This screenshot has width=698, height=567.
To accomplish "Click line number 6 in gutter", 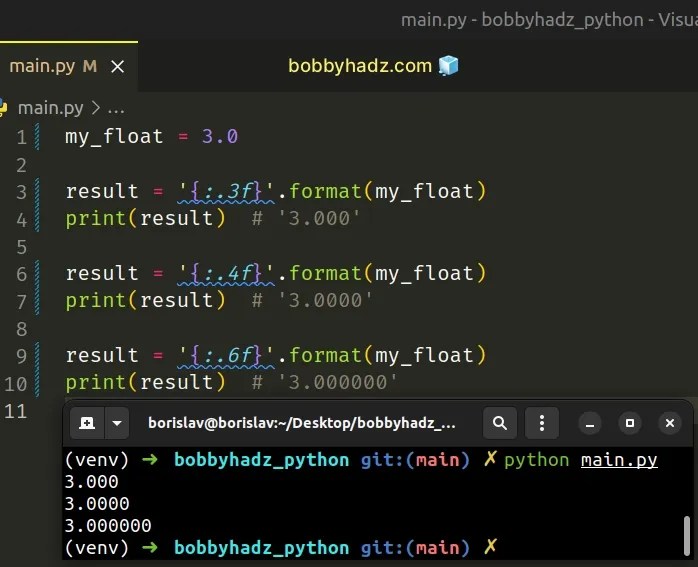I will point(21,274).
